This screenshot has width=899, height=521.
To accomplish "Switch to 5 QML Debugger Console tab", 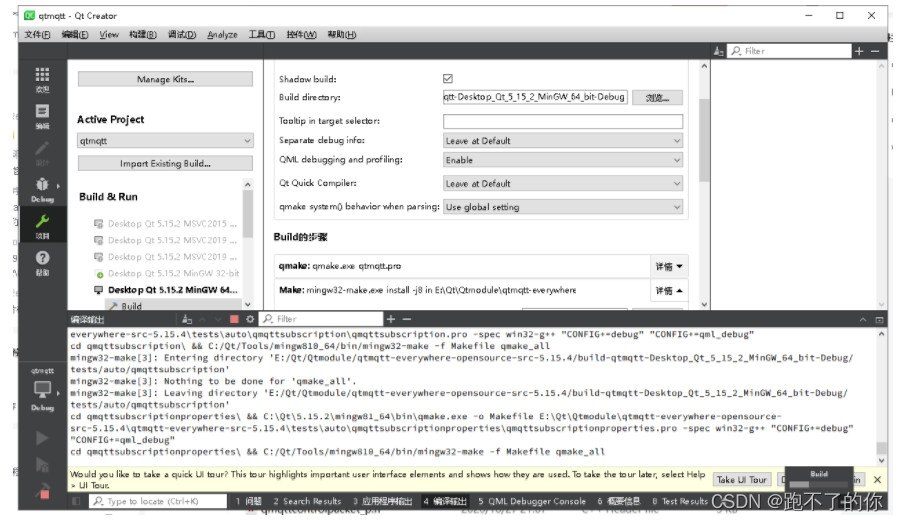I will coord(532,502).
